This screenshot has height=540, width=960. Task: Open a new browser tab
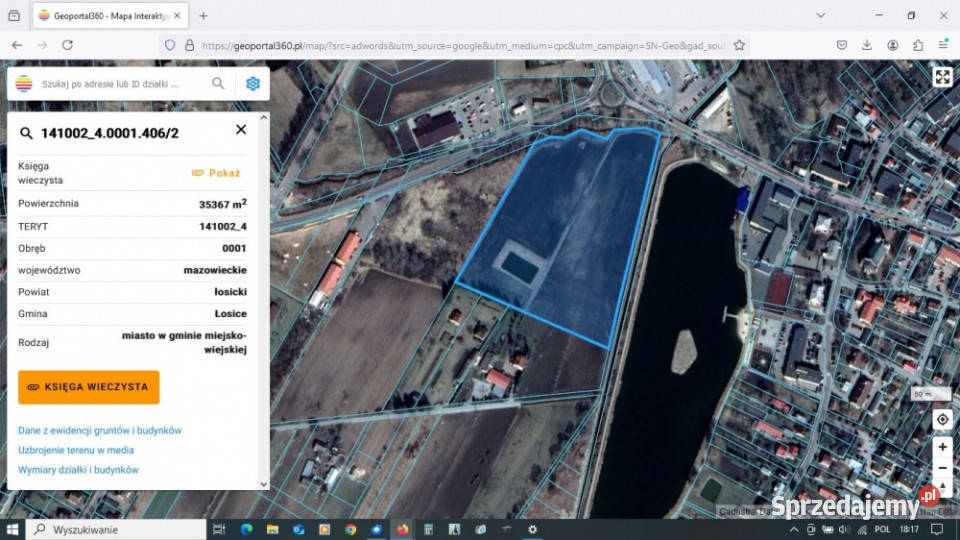[x=203, y=16]
